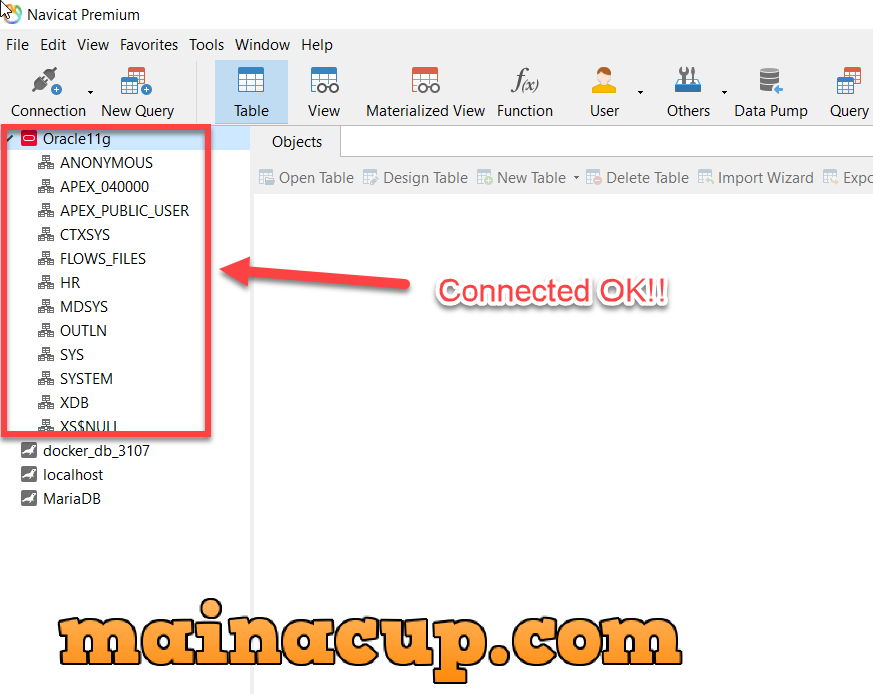Viewport: 873px width, 694px height.
Task: Select the OUTLN schema
Action: [x=83, y=331]
